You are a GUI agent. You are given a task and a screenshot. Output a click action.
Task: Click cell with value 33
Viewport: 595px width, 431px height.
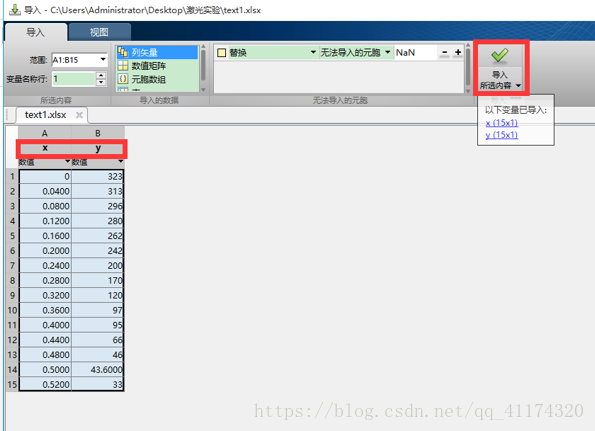(x=98, y=384)
